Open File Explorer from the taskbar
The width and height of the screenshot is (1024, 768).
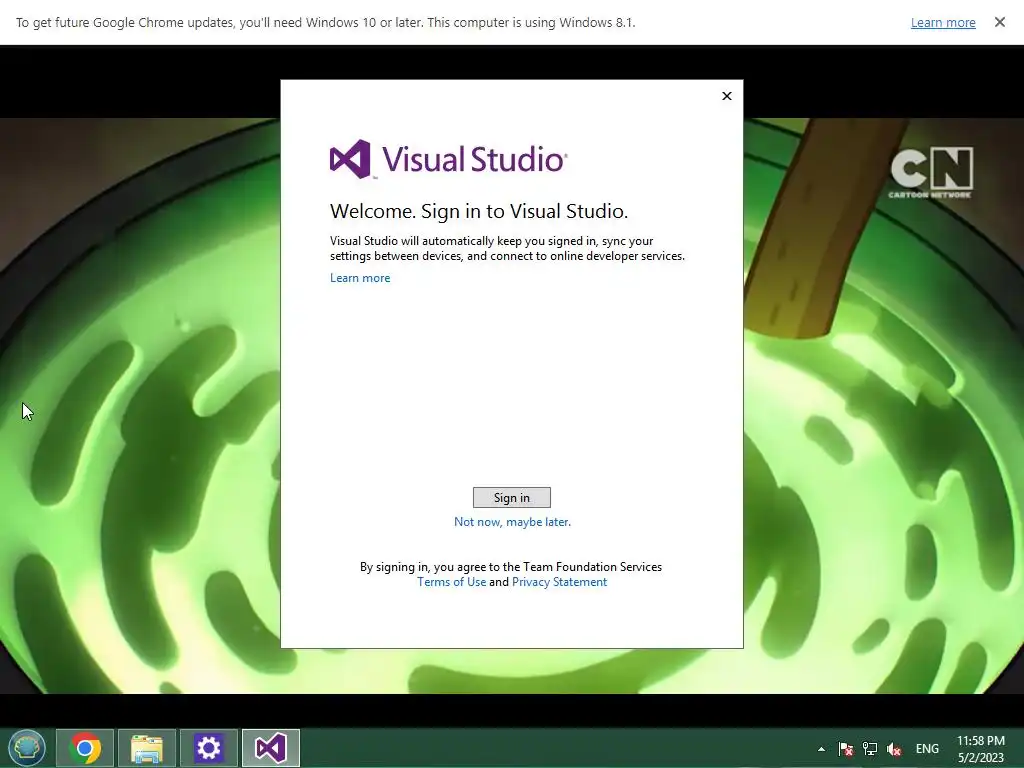click(x=147, y=748)
